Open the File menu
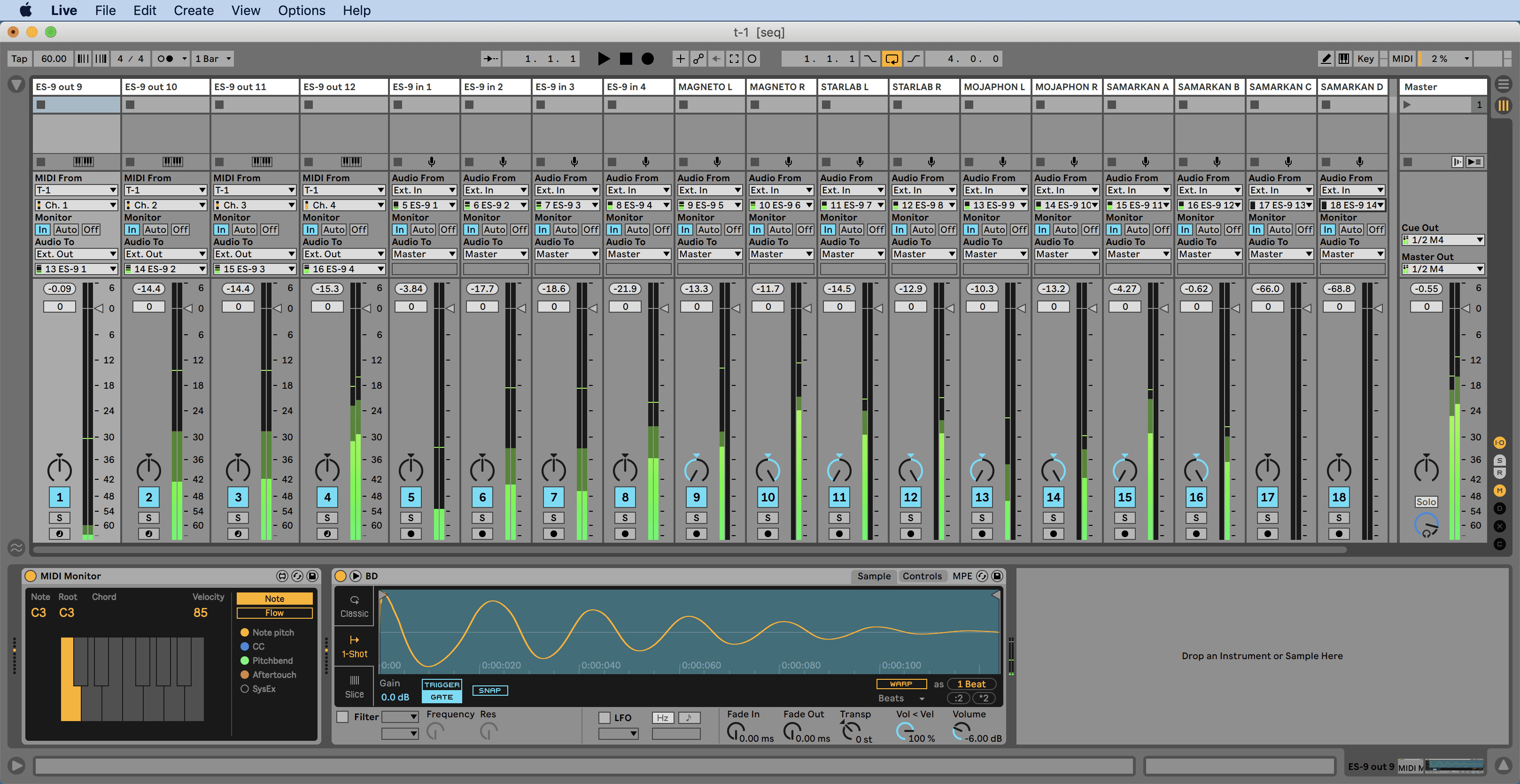The width and height of the screenshot is (1520, 784). [105, 10]
